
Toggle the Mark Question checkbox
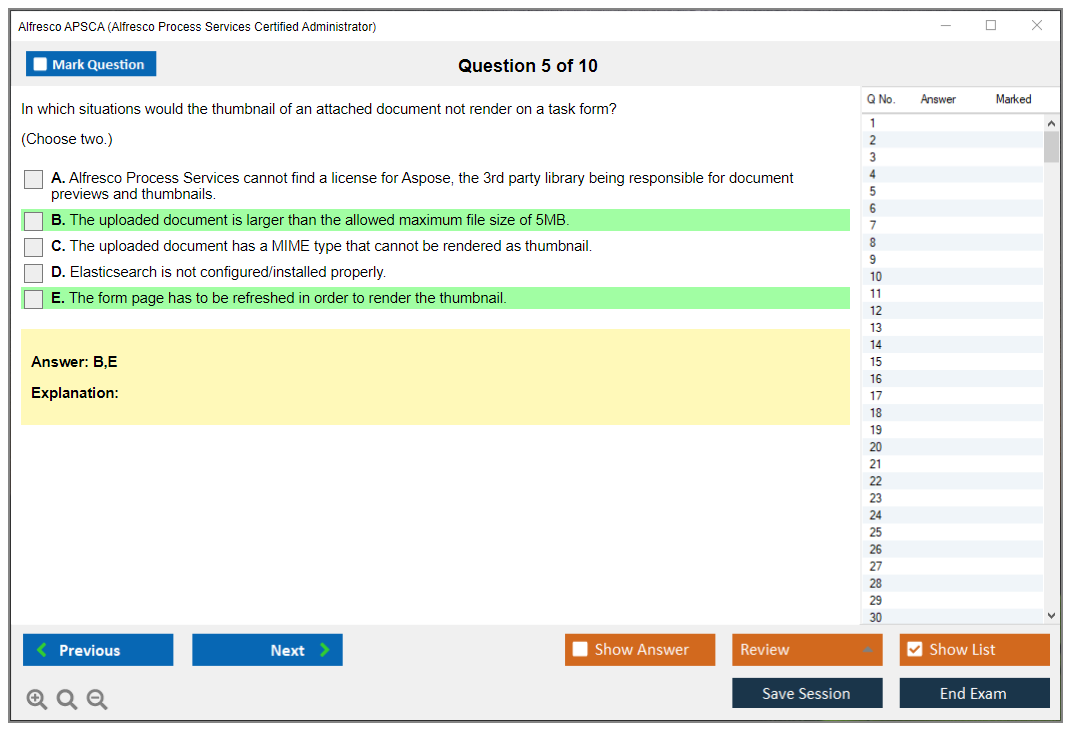(x=41, y=64)
